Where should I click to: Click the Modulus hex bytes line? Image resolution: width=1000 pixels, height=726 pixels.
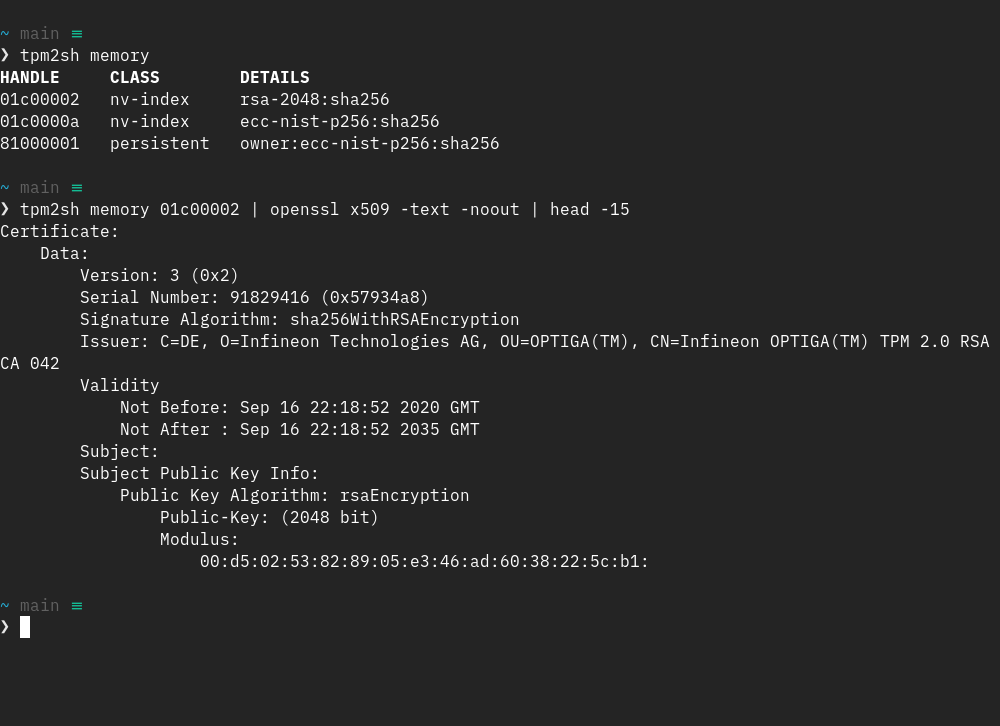point(425,562)
